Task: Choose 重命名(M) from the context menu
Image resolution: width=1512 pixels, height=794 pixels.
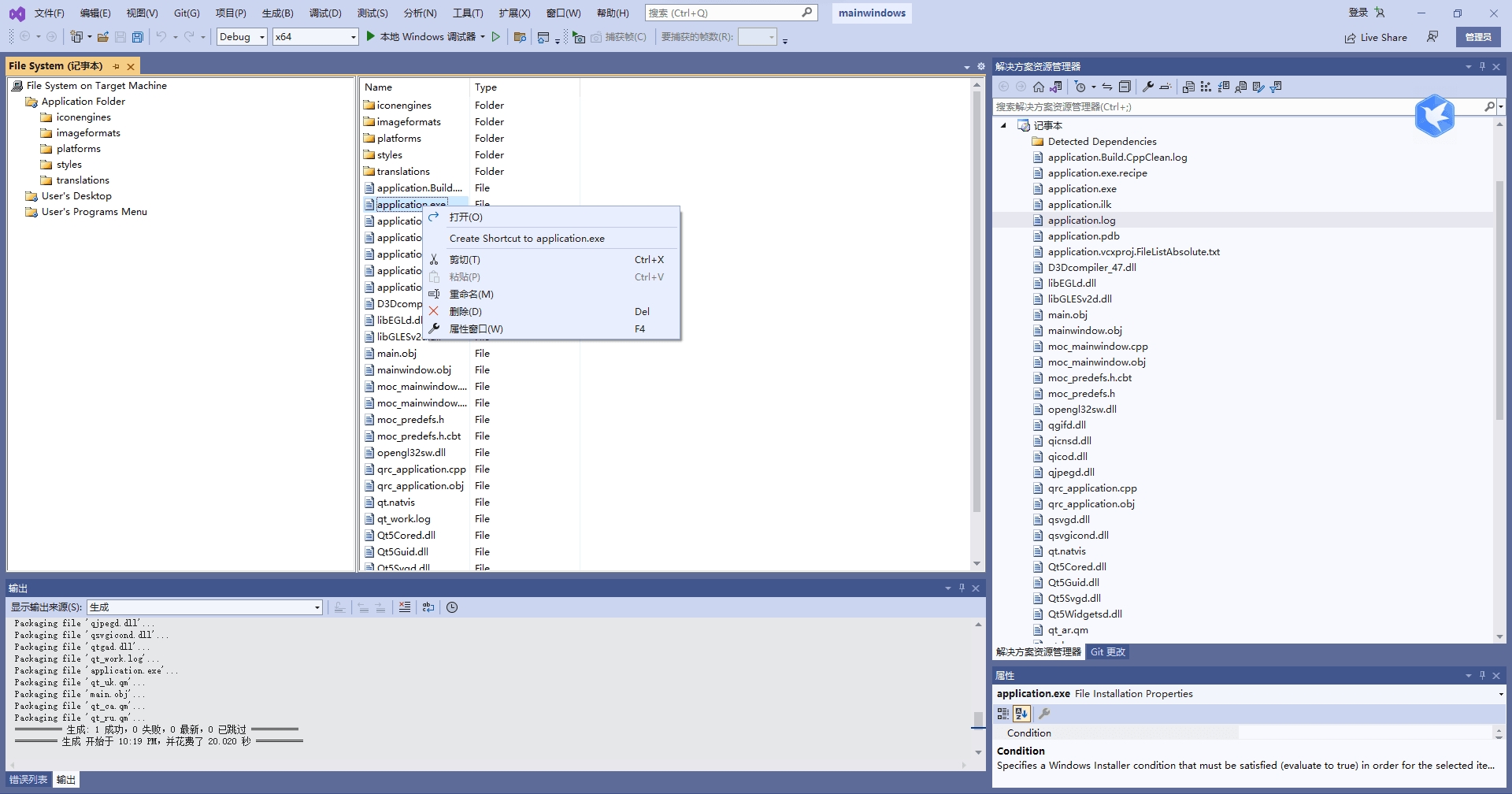Action: pyautogui.click(x=471, y=294)
